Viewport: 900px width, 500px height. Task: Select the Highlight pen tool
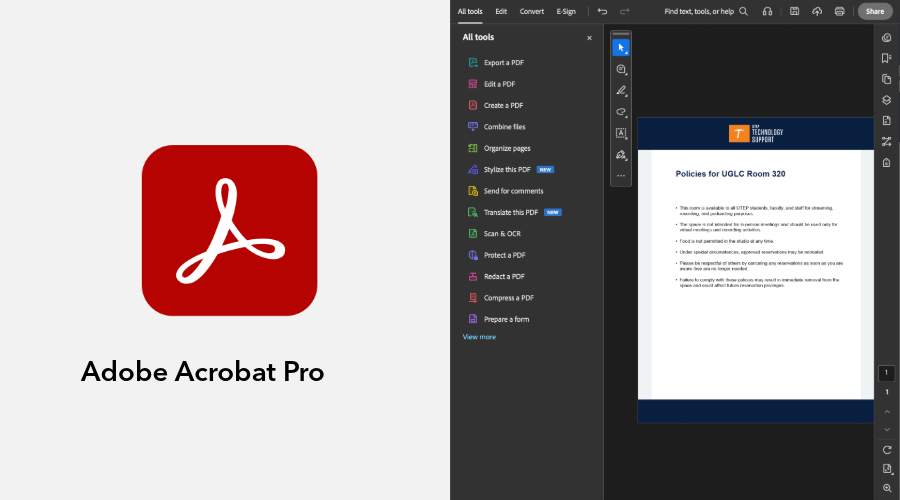(621, 91)
